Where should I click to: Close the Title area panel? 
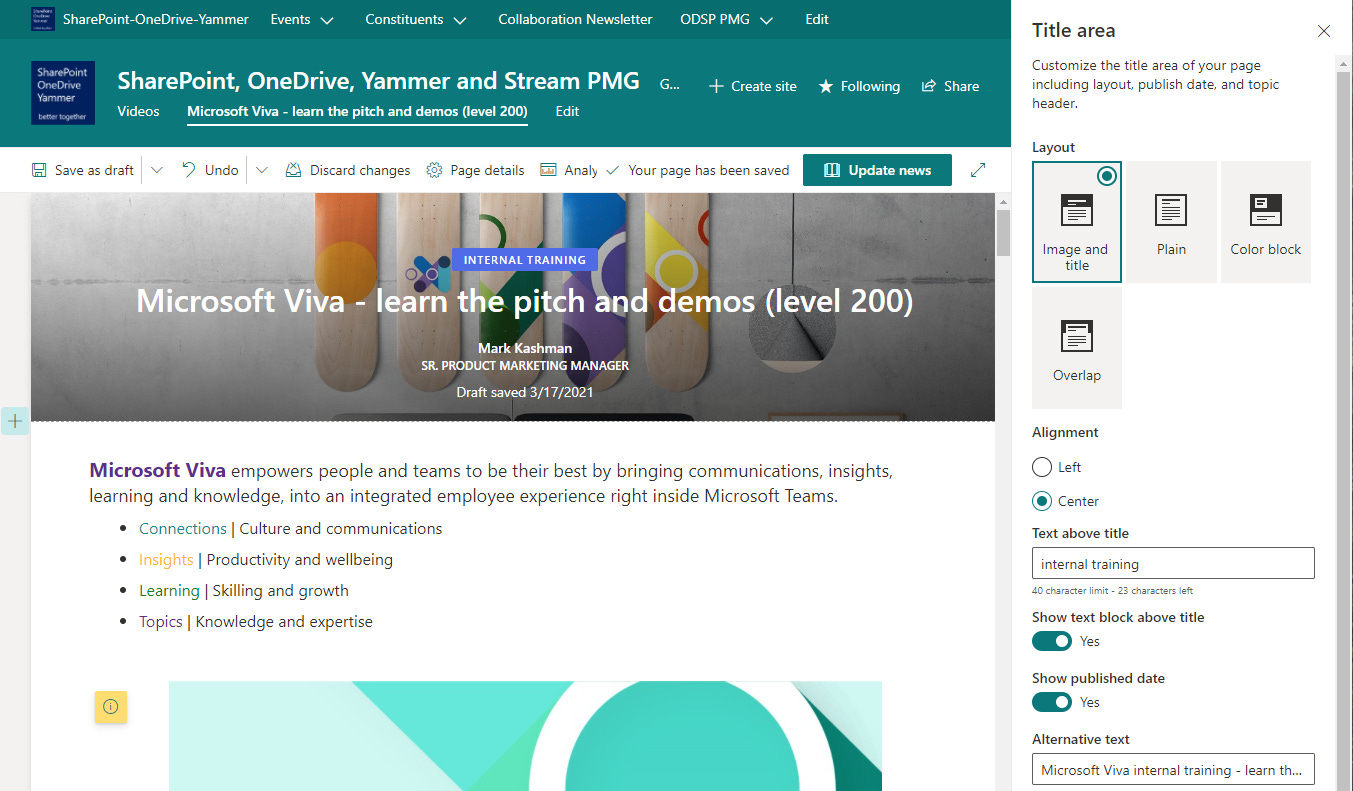1324,31
